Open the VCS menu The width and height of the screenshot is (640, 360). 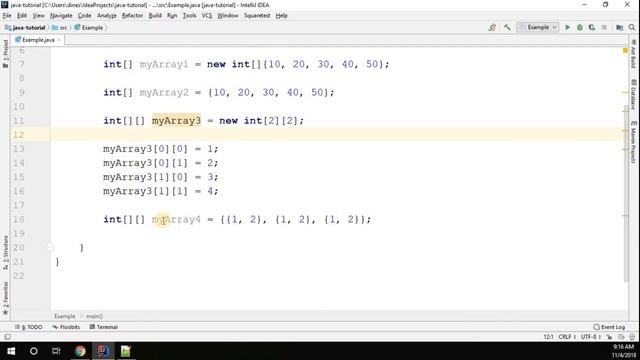[207, 16]
